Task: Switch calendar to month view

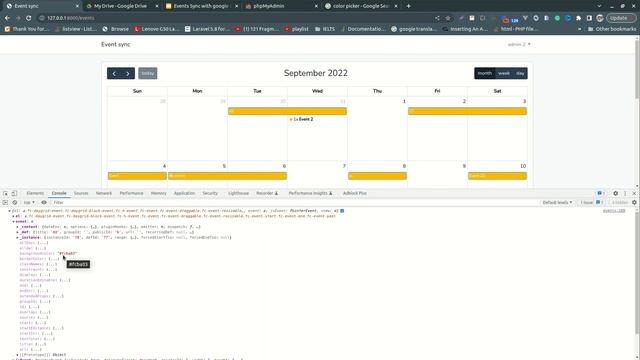Action: click(x=484, y=73)
